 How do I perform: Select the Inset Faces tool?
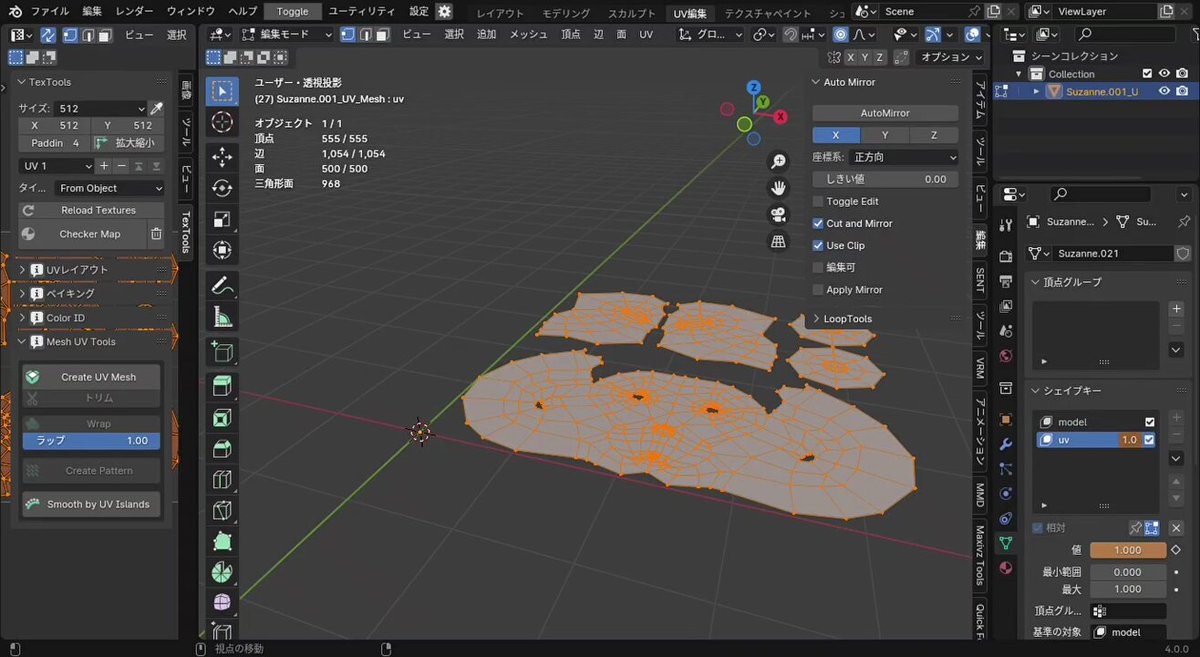[222, 418]
